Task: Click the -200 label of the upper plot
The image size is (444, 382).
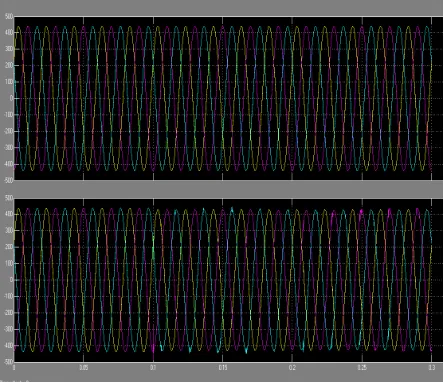Action: [8, 131]
